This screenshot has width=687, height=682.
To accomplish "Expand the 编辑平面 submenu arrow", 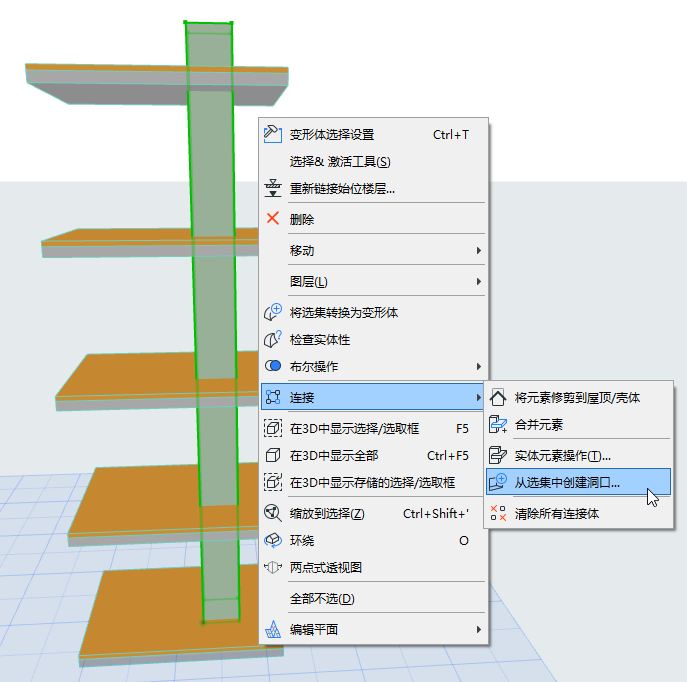I will point(478,629).
